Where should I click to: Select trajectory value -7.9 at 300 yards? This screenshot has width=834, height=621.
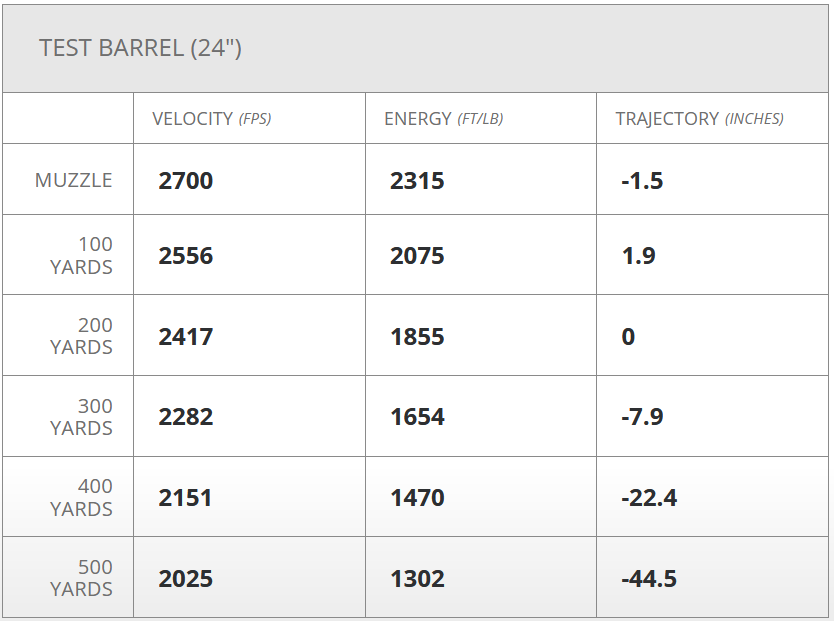[x=642, y=417]
